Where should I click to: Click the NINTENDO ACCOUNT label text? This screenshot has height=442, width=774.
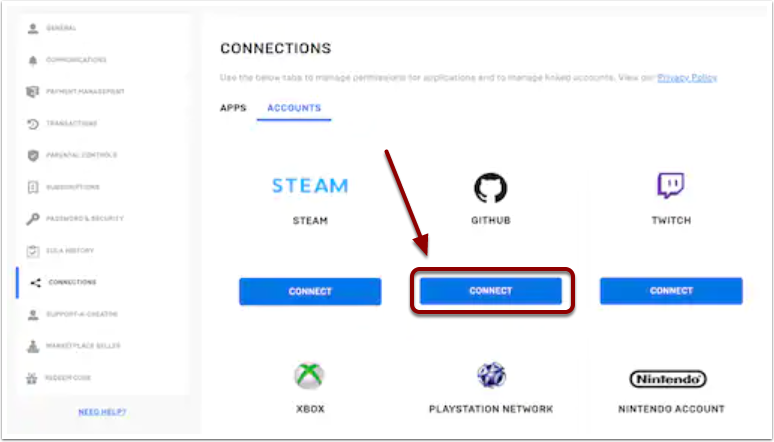[x=671, y=409]
